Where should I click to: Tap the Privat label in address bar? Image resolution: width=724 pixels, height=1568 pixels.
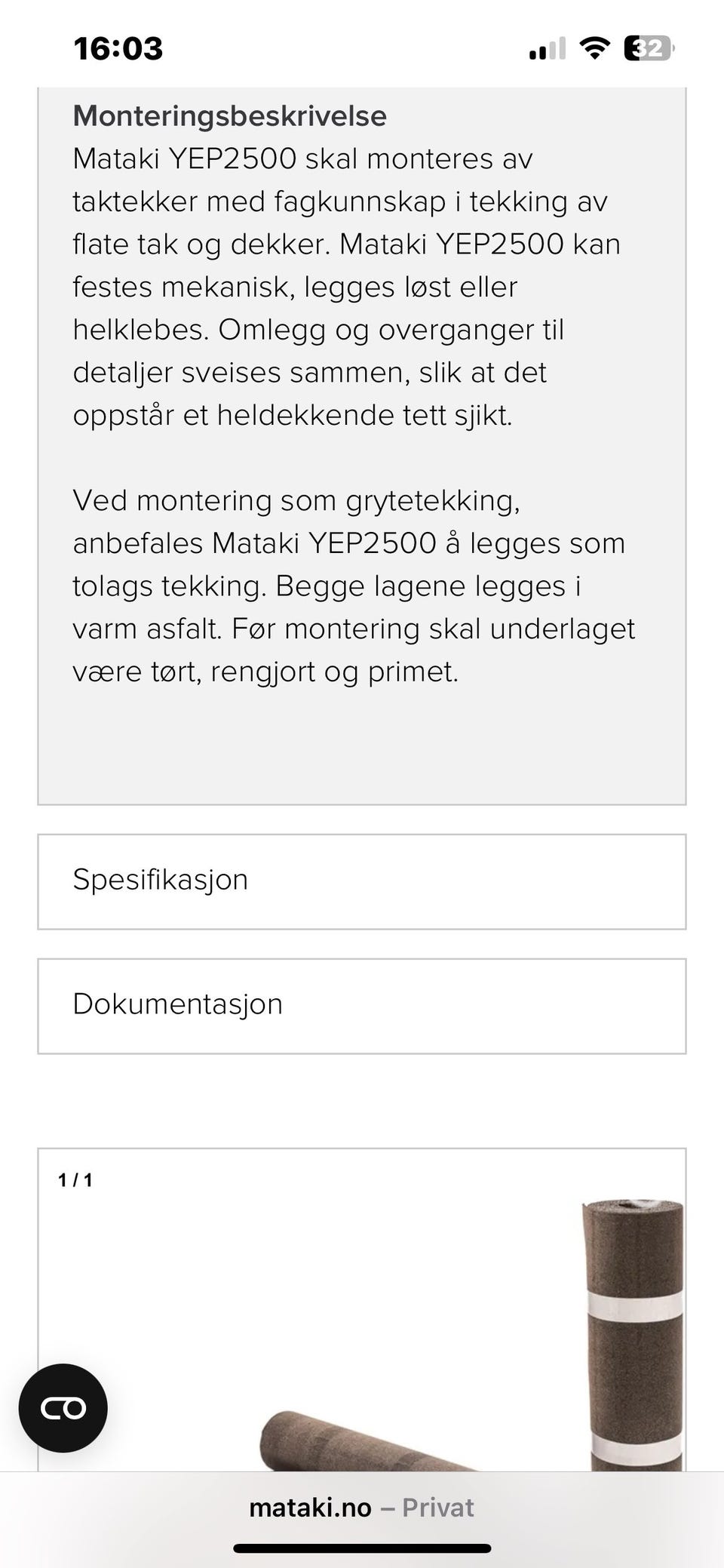tap(437, 1508)
